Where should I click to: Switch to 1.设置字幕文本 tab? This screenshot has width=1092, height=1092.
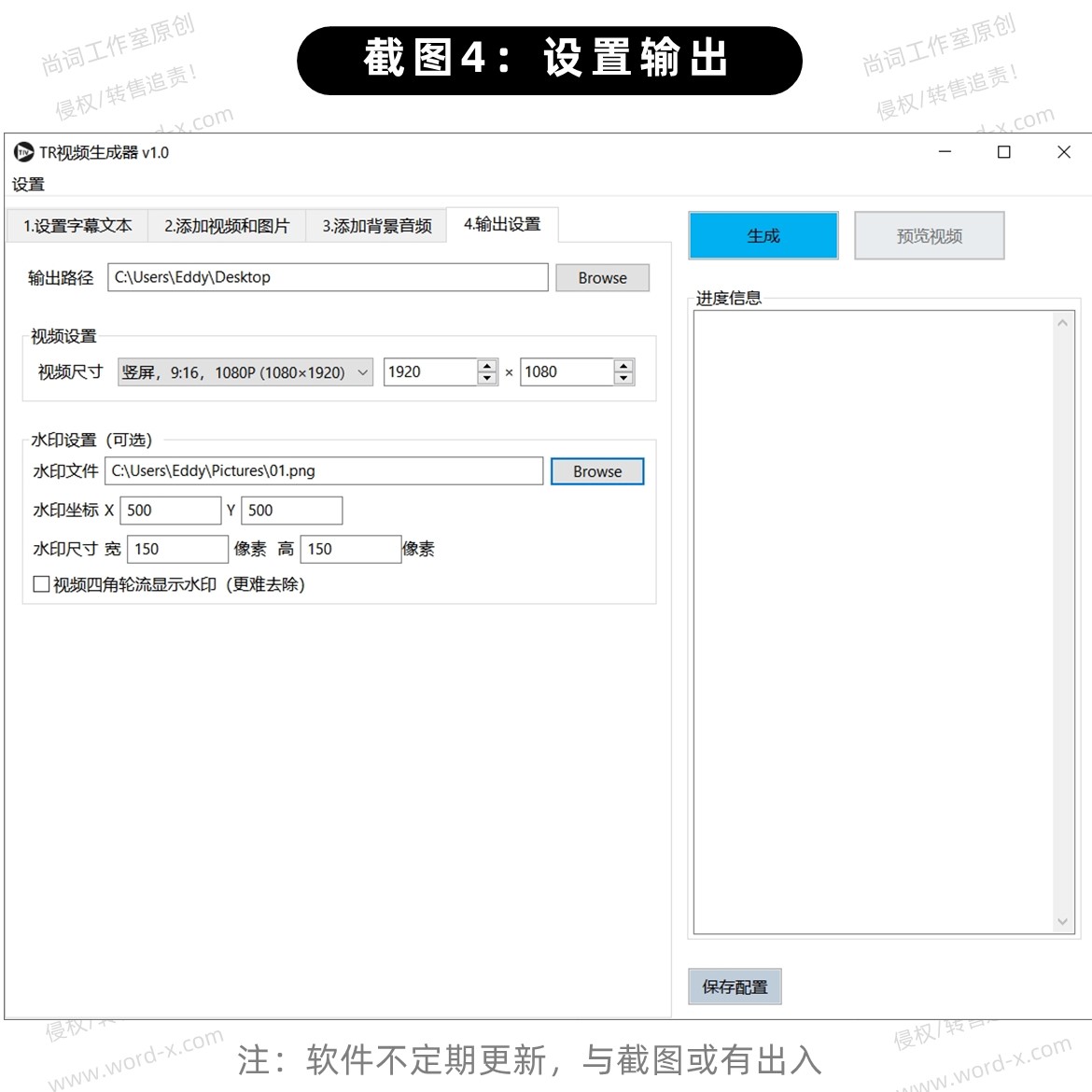(77, 226)
